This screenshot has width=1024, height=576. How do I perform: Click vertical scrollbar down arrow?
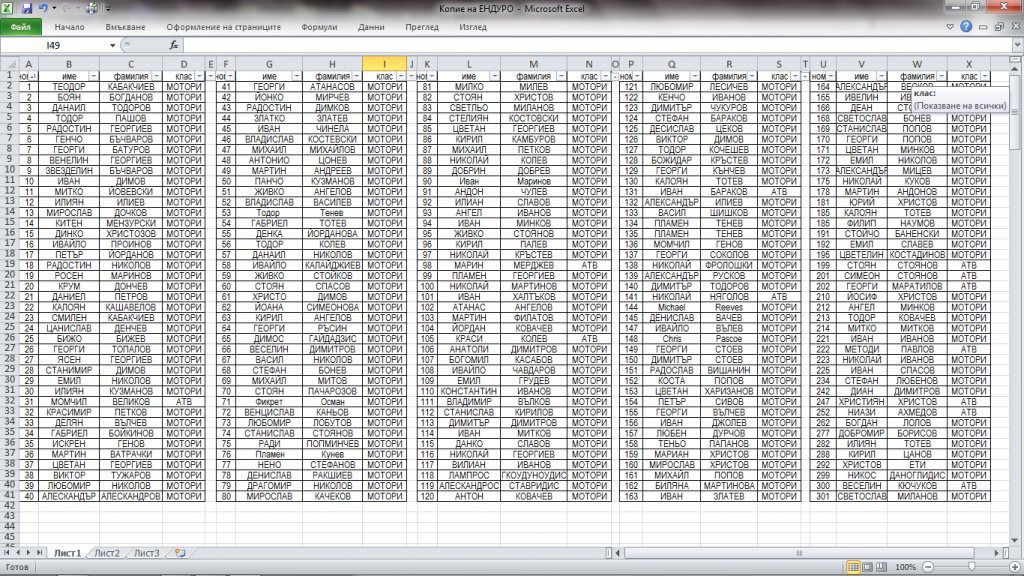click(x=1016, y=540)
